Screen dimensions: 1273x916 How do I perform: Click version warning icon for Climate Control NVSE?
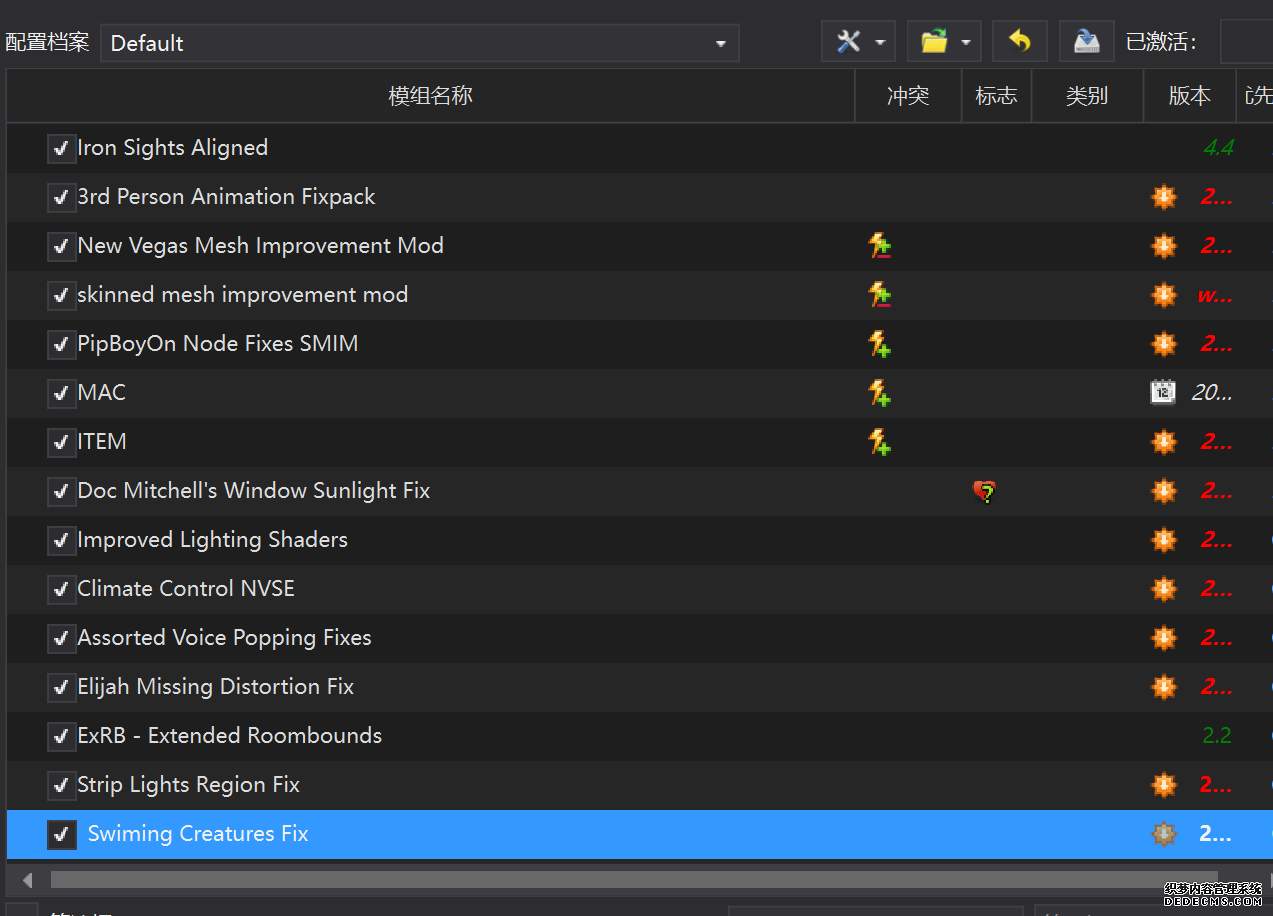pyautogui.click(x=1163, y=589)
